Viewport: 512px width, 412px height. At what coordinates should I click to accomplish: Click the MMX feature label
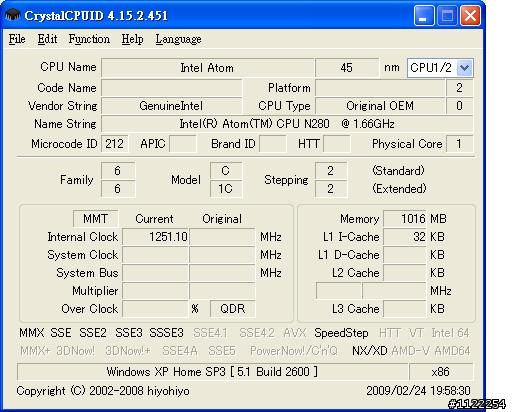click(32, 333)
